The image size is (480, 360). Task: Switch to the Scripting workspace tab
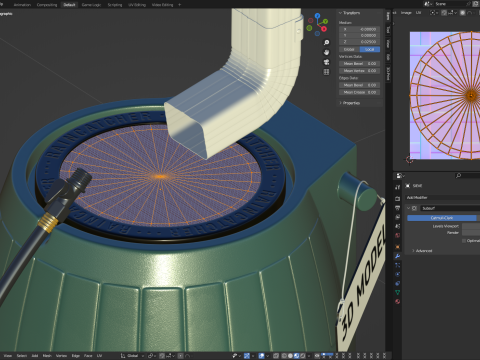point(115,5)
